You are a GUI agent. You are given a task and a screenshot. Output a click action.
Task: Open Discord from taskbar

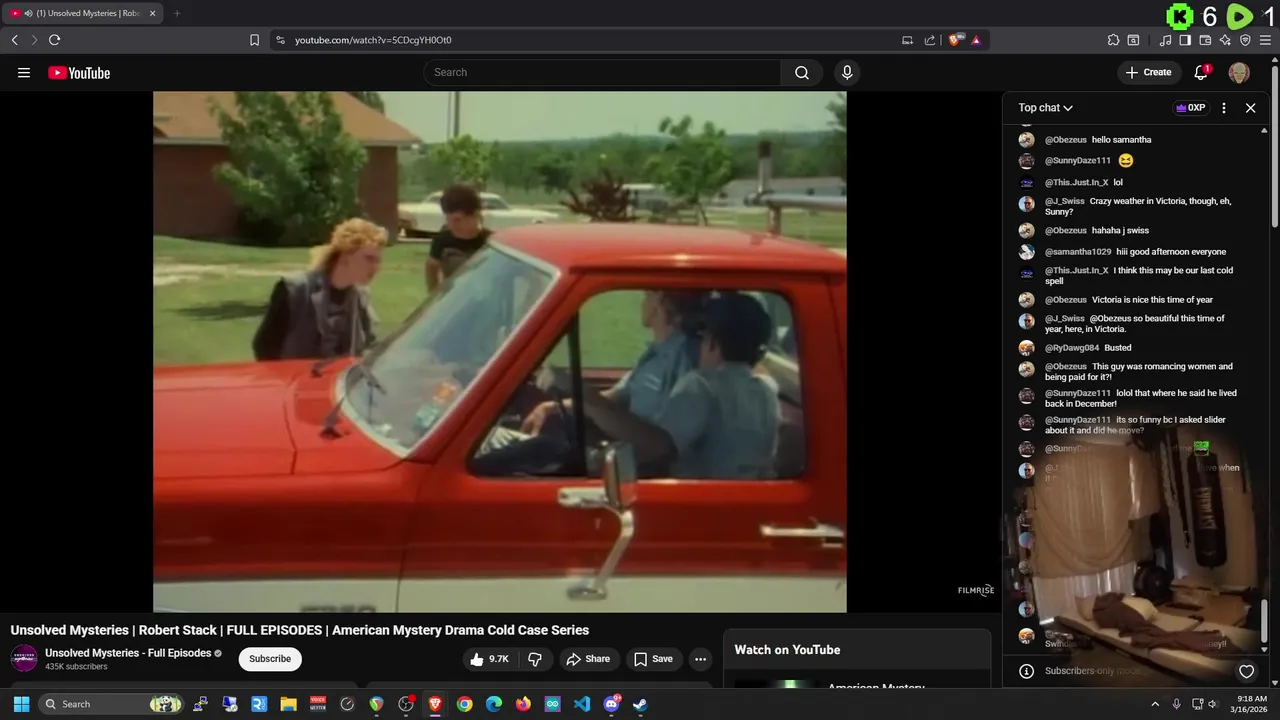point(611,704)
